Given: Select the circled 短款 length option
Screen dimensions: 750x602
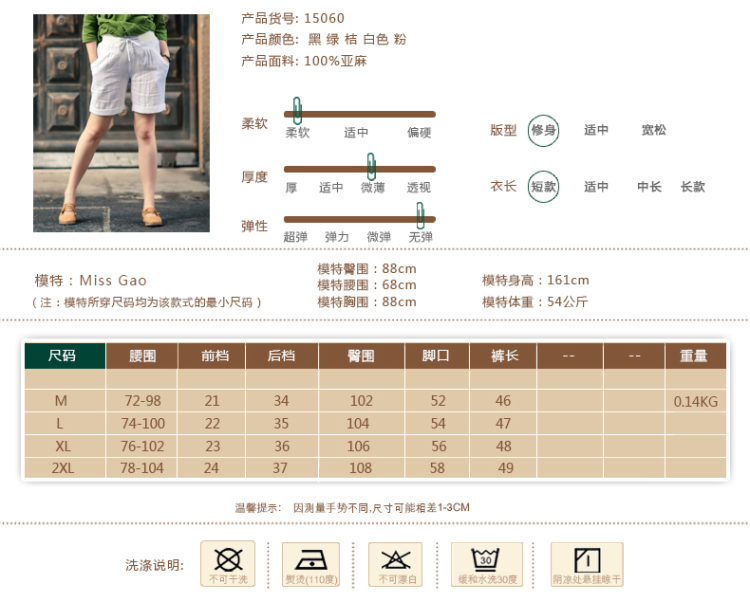Looking at the screenshot, I should (543, 187).
